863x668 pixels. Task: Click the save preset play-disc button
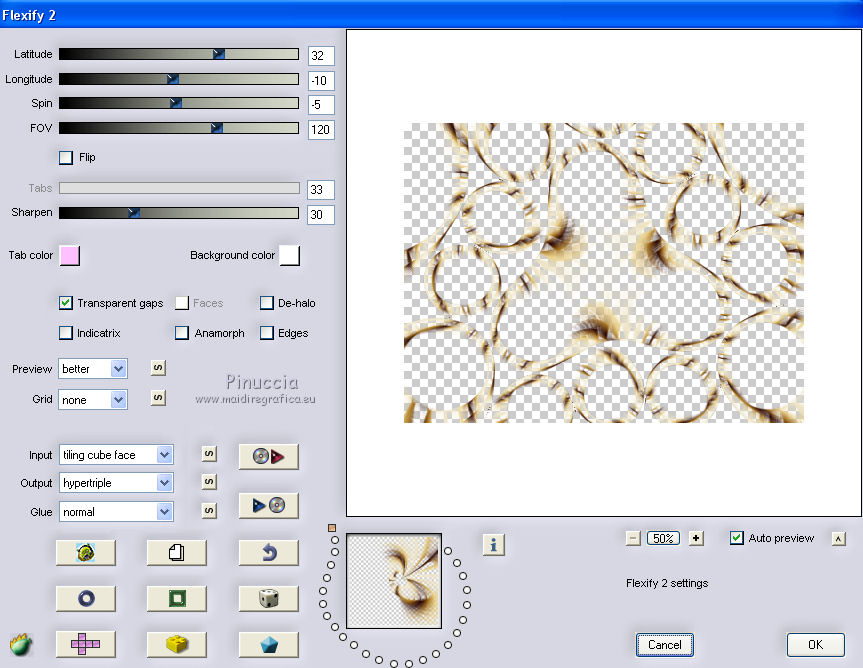[269, 505]
